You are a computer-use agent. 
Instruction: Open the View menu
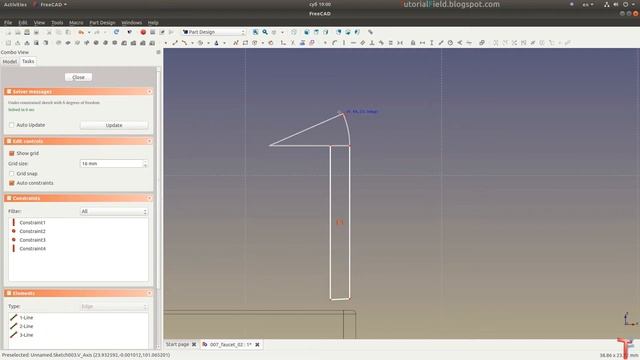click(39, 22)
